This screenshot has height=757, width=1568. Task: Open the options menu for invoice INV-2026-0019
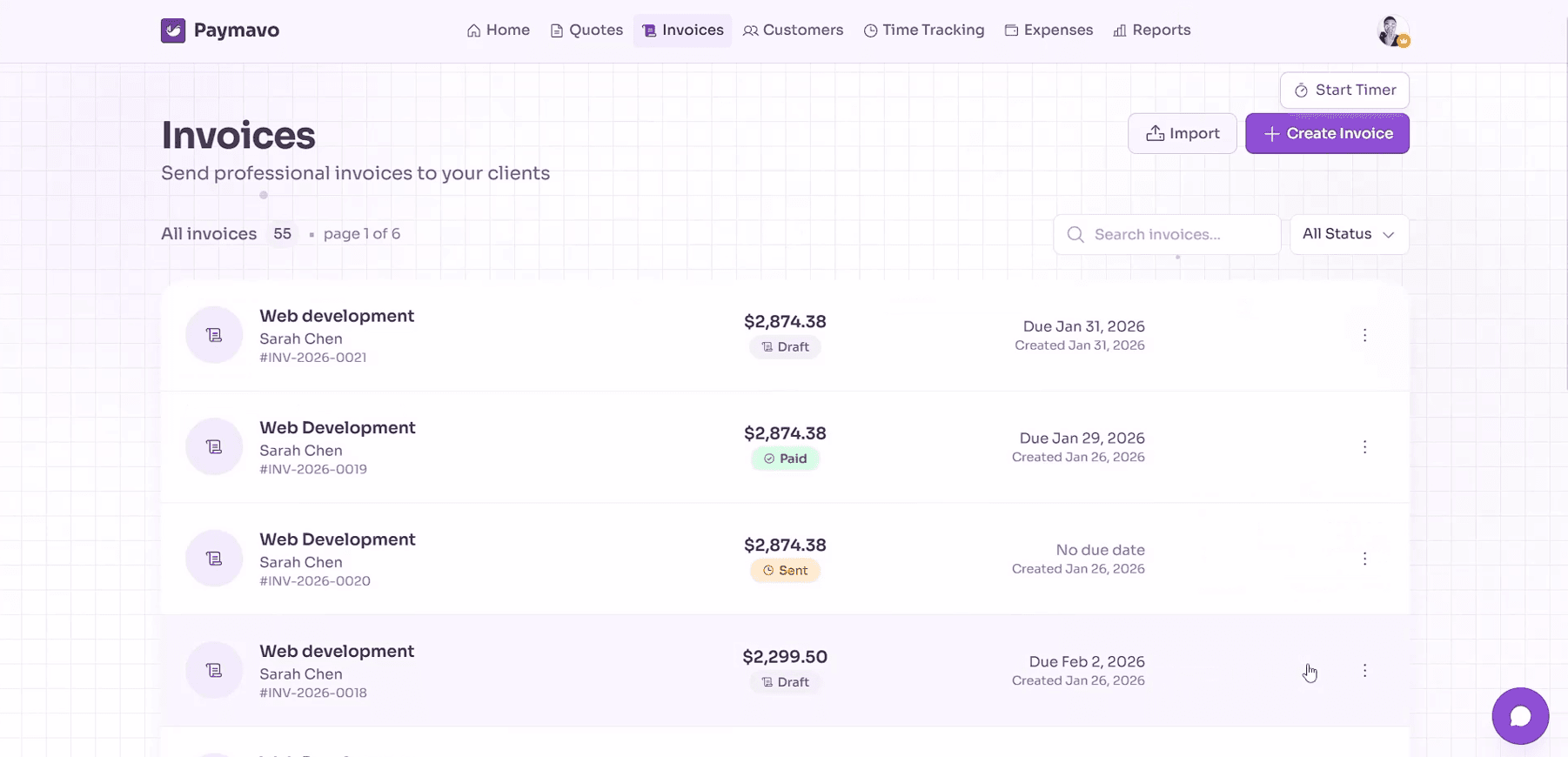pyautogui.click(x=1364, y=447)
